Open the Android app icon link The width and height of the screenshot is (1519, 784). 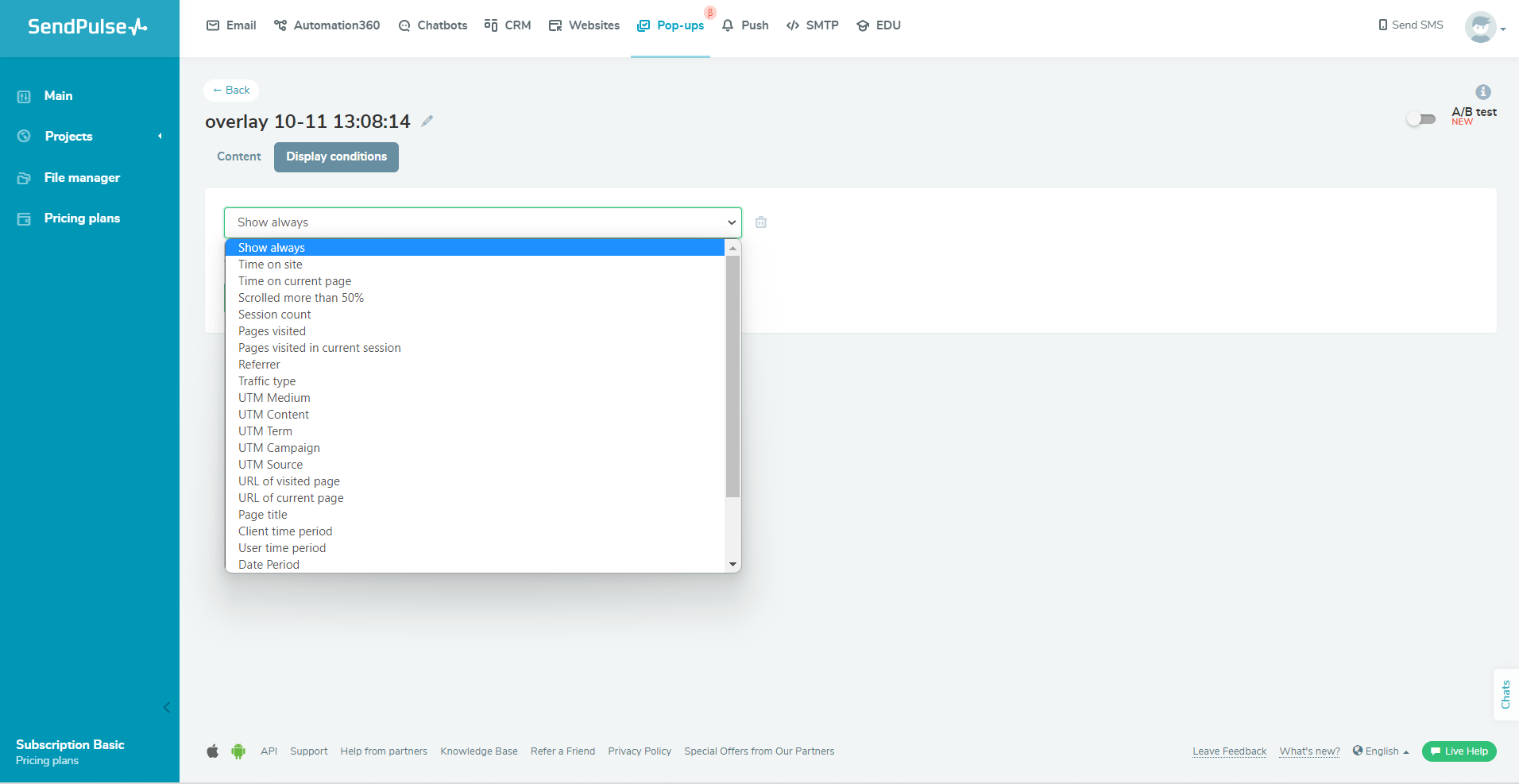[x=238, y=751]
